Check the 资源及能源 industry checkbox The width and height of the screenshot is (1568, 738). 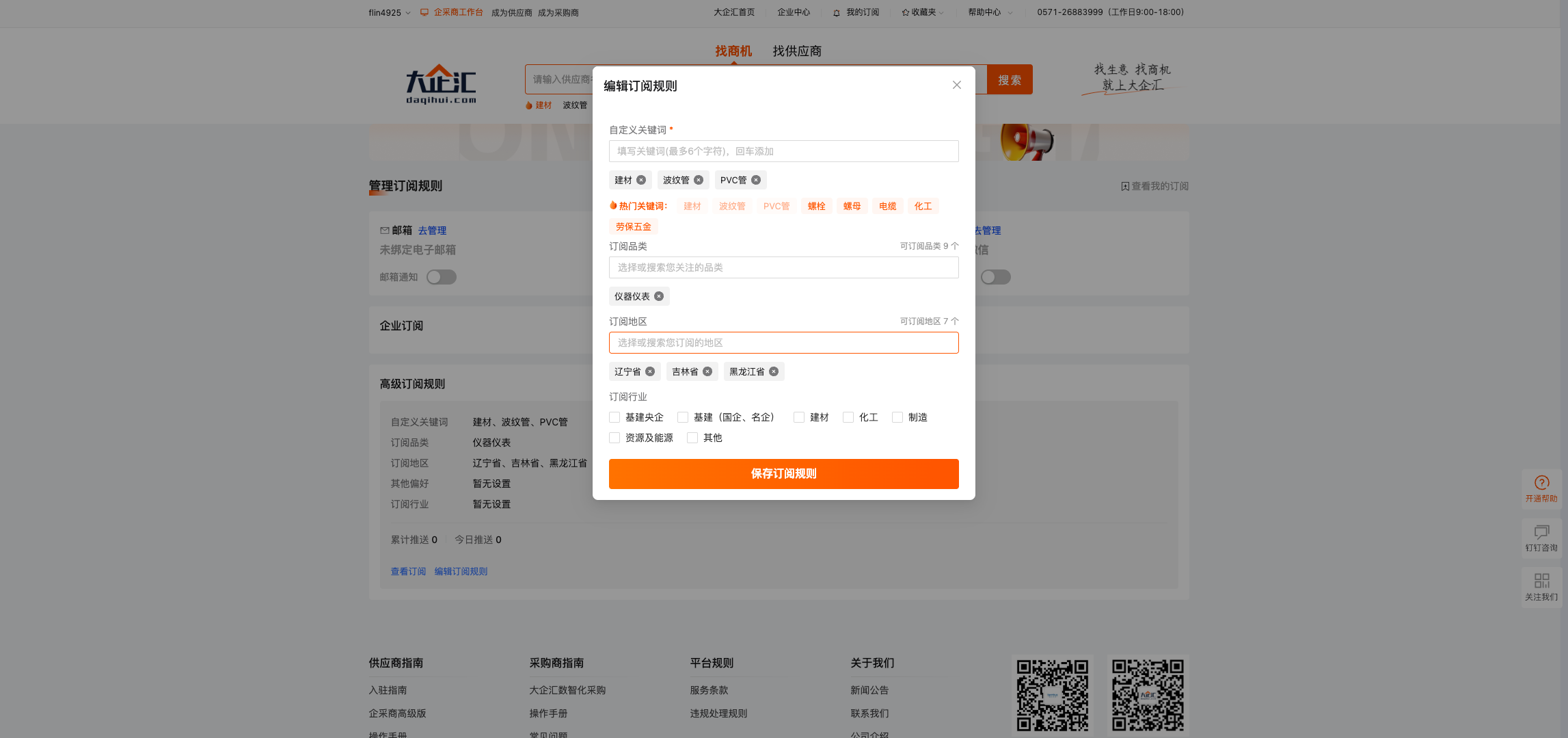pyautogui.click(x=614, y=438)
